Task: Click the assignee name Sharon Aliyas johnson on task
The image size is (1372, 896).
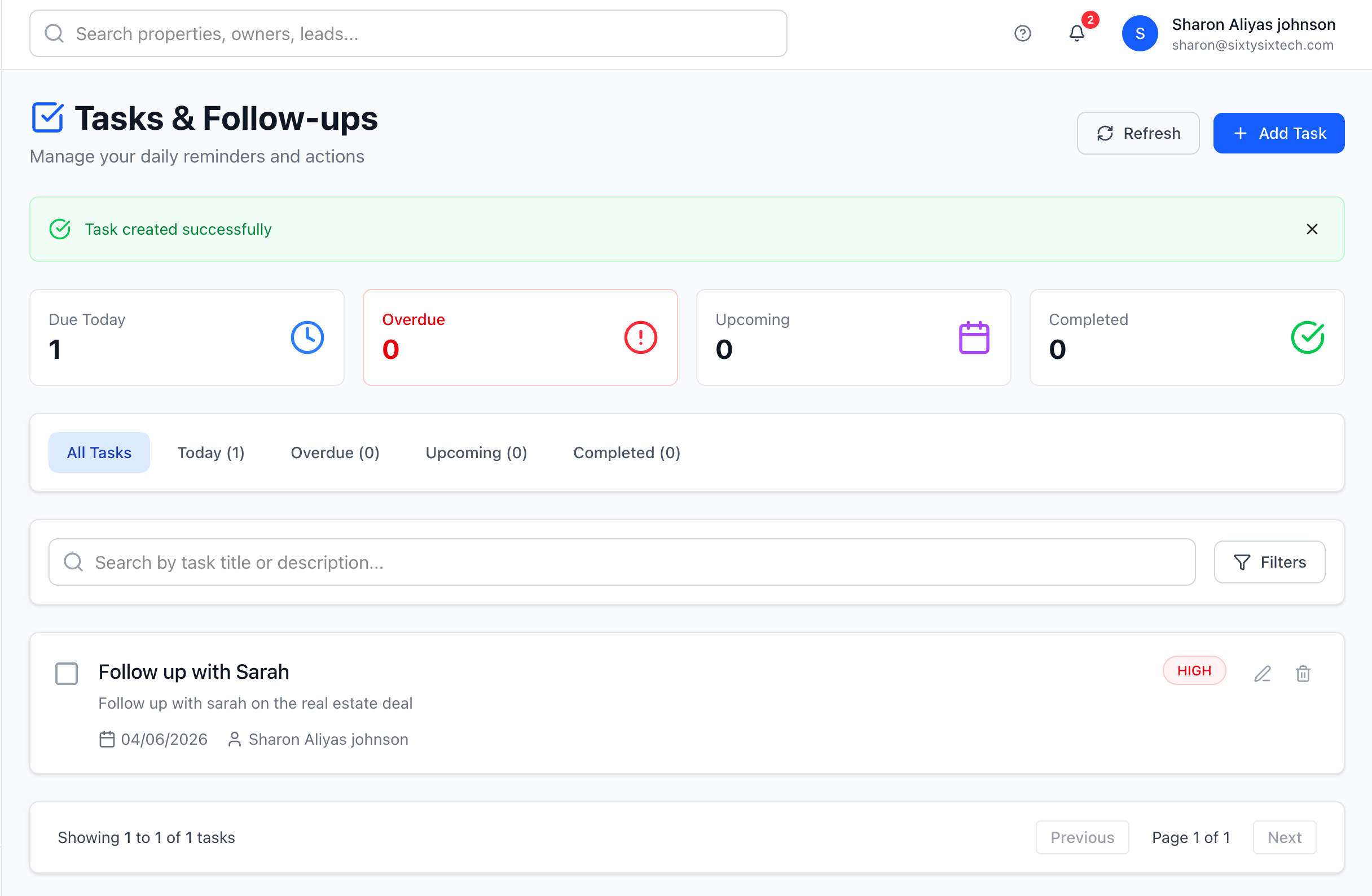Action: point(328,739)
